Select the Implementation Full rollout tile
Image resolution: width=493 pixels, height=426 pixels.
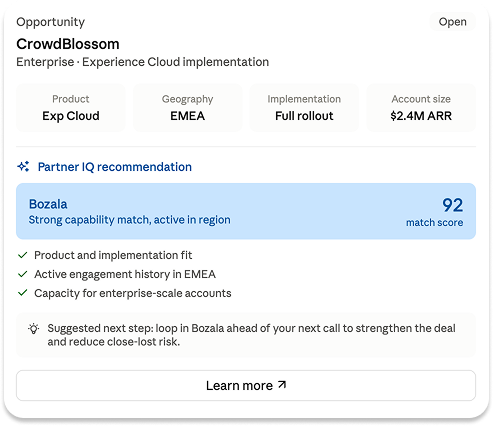click(304, 108)
